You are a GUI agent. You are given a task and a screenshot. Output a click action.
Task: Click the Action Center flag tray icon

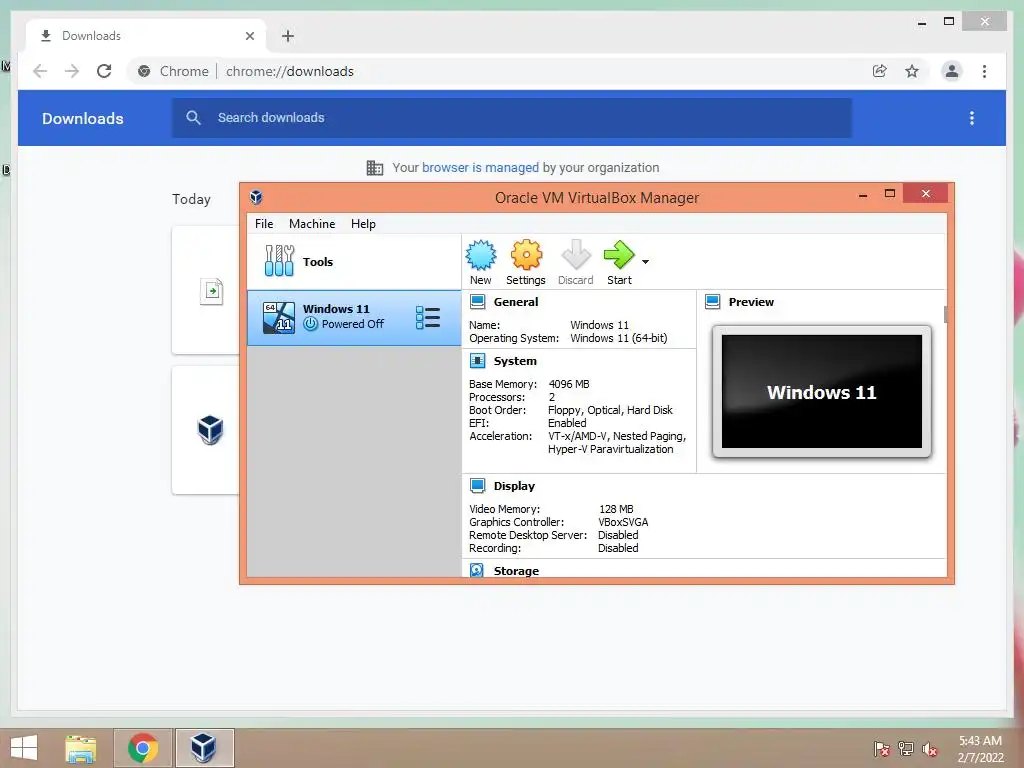(881, 748)
